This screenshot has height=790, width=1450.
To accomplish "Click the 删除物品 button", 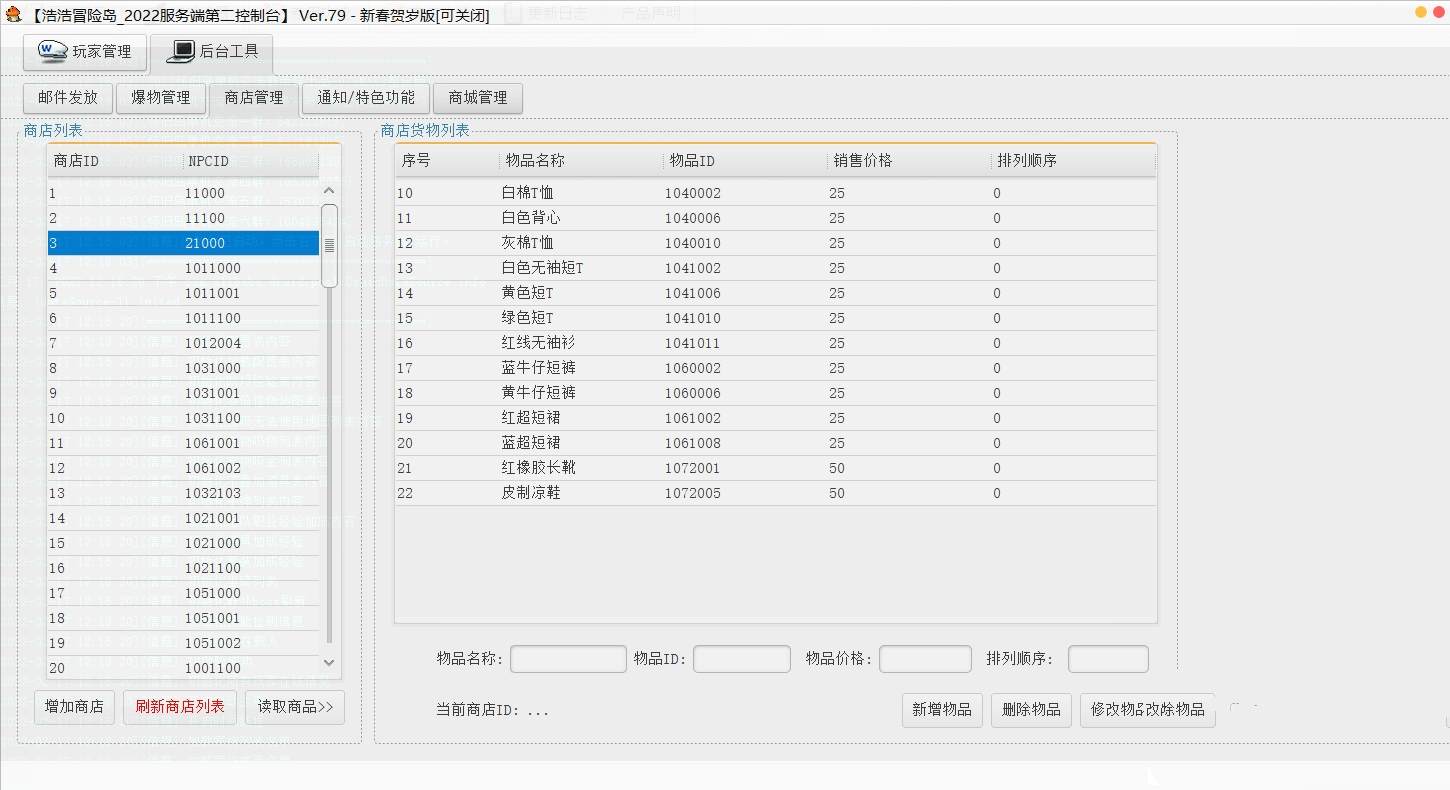I will point(1031,709).
